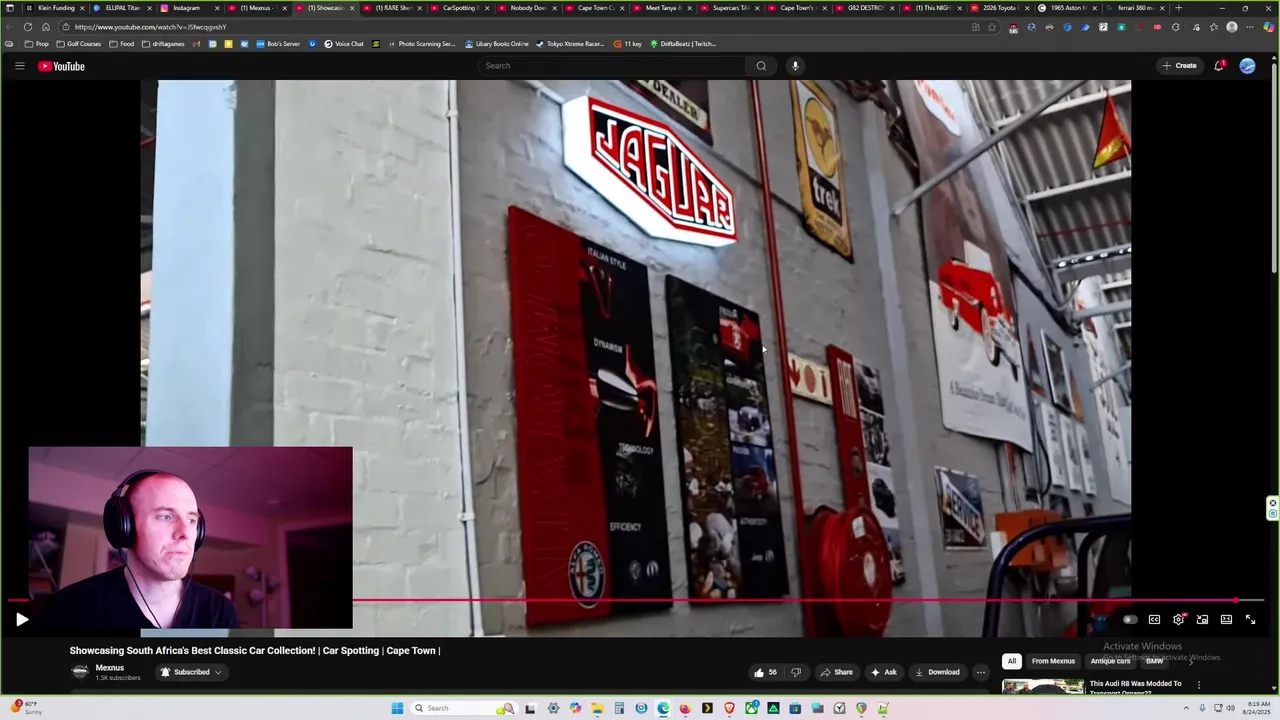Click the Create button
The height and width of the screenshot is (720, 1280).
(1180, 66)
